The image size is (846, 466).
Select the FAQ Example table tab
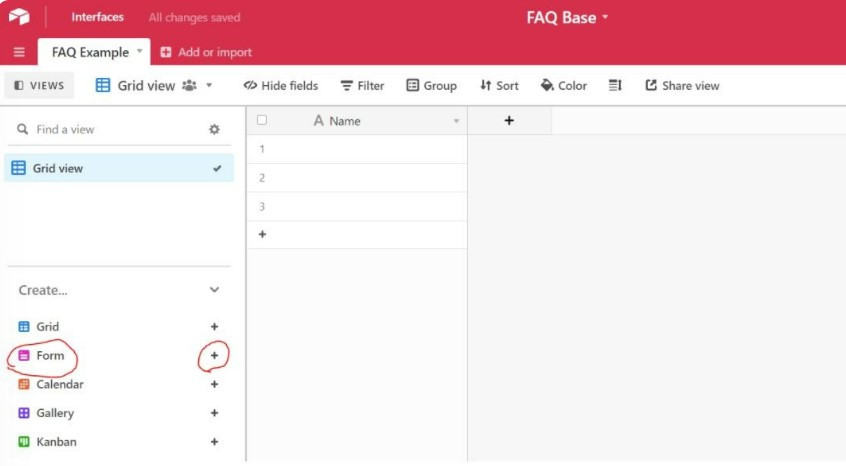pos(90,52)
